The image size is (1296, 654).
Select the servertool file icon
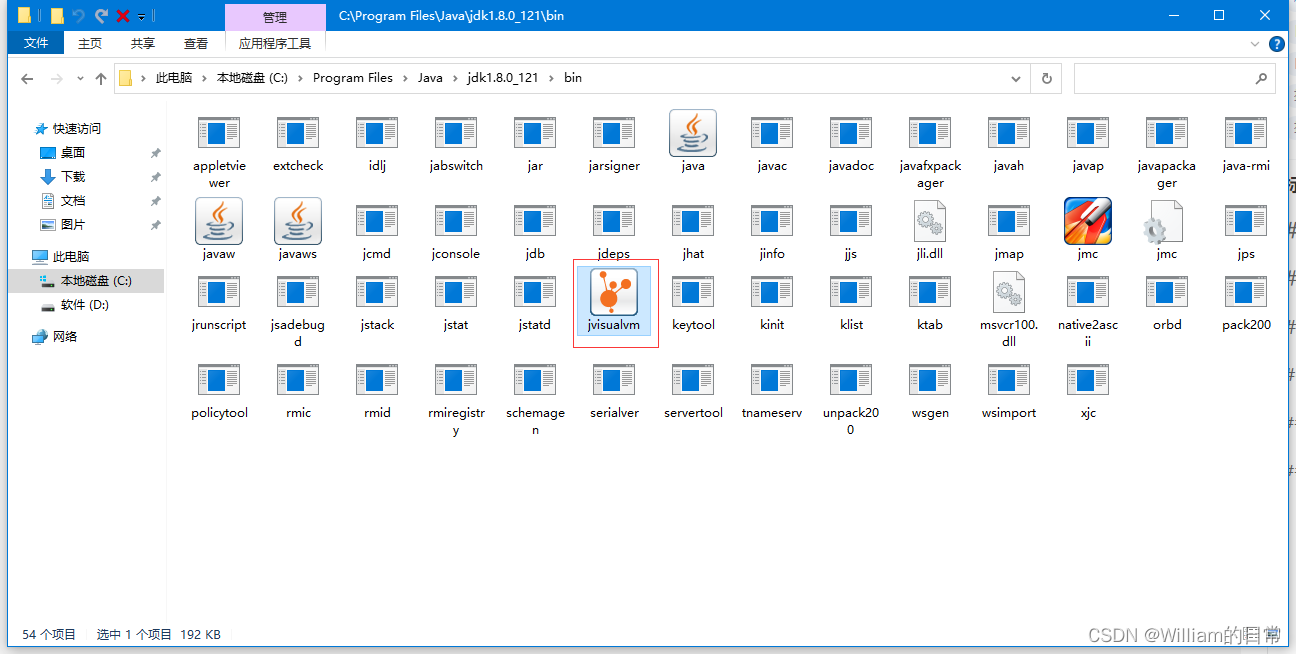pyautogui.click(x=693, y=380)
